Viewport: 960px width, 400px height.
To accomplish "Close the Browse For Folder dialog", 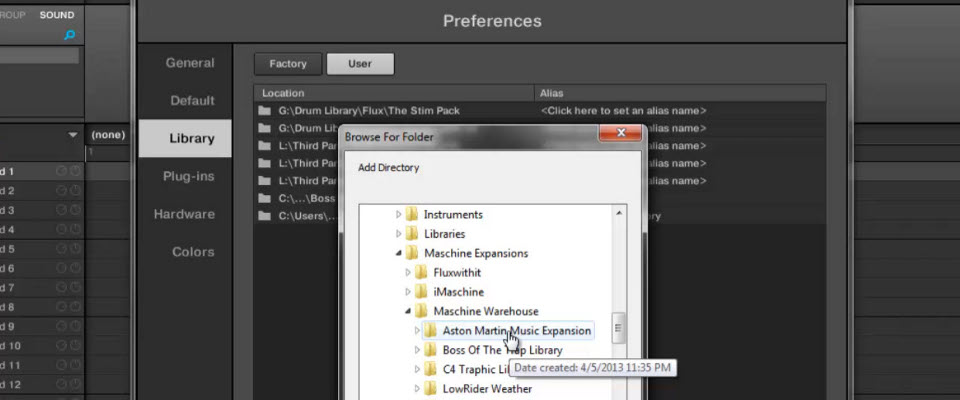I will coord(621,132).
